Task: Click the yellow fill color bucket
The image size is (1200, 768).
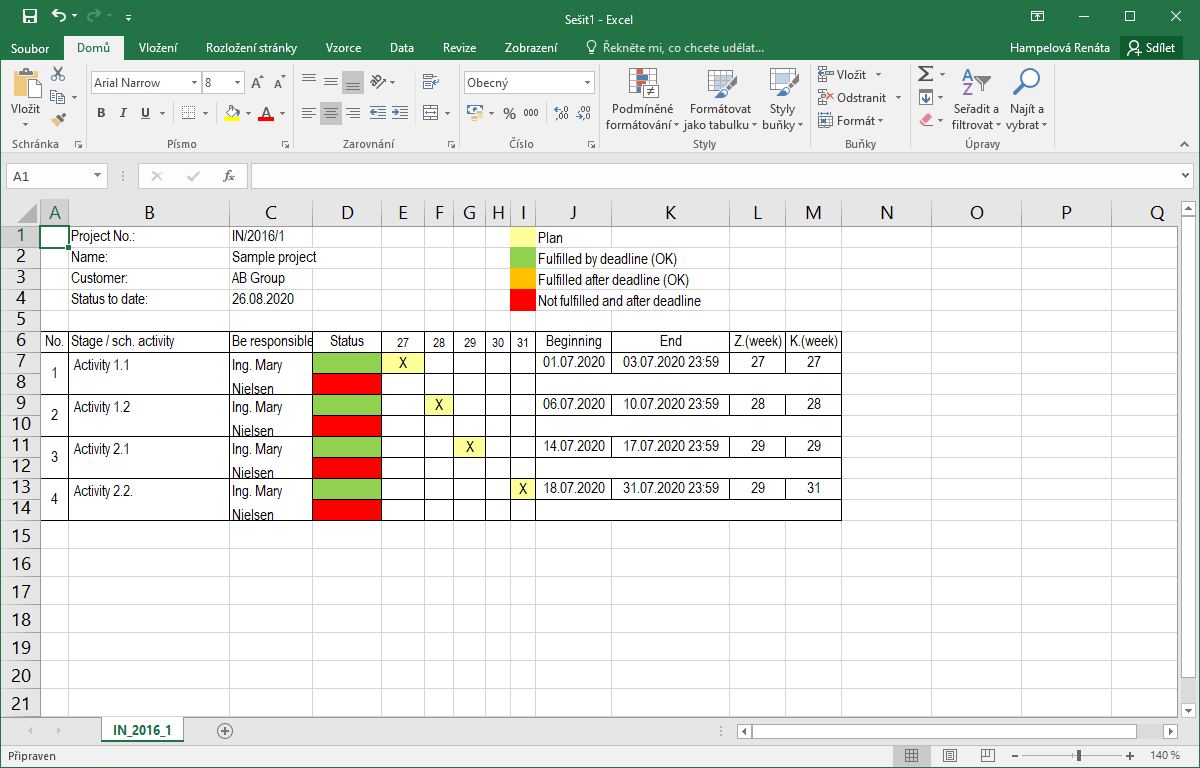Action: 232,113
